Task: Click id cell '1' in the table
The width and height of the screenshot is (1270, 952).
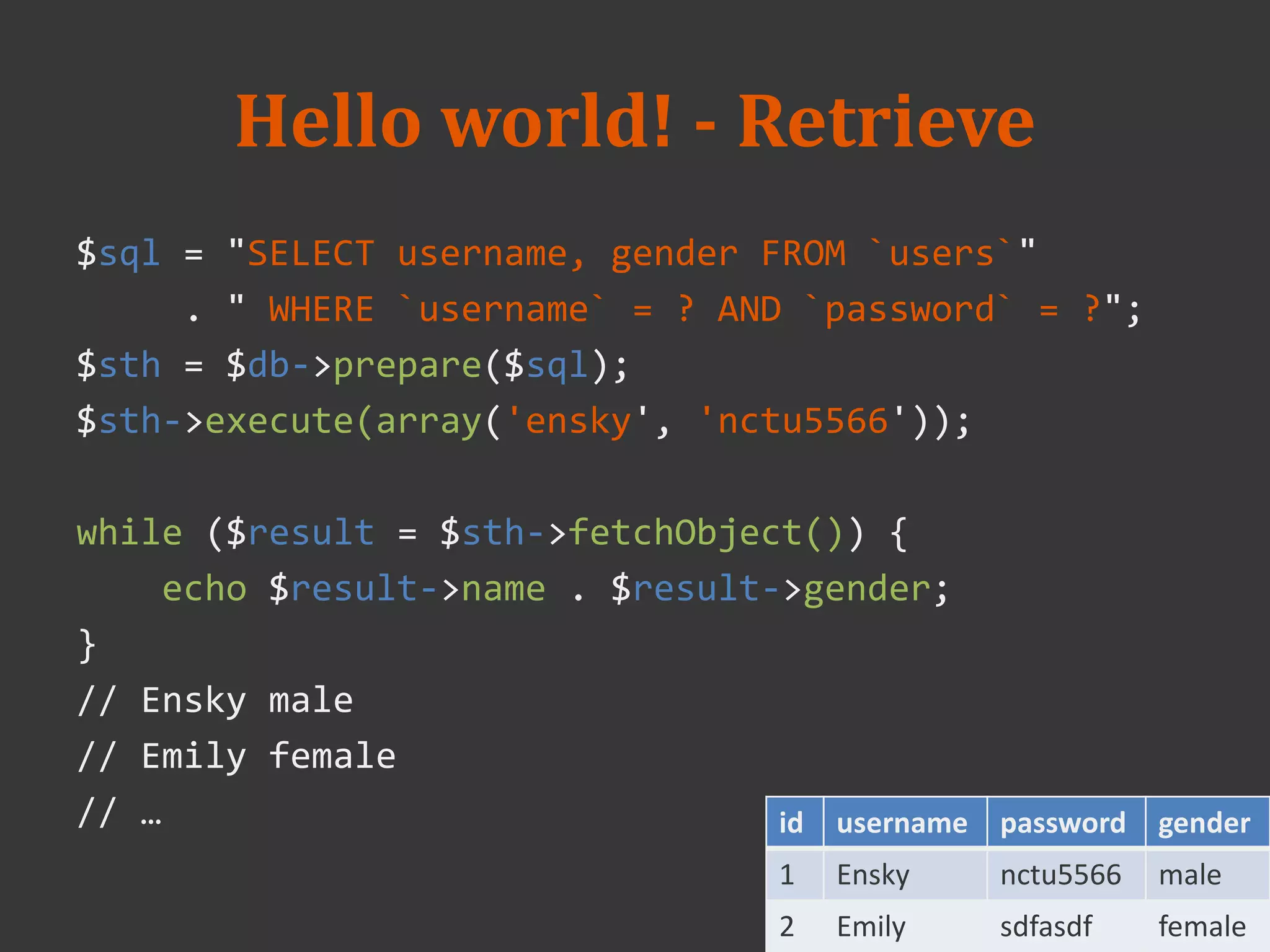Action: [794, 875]
